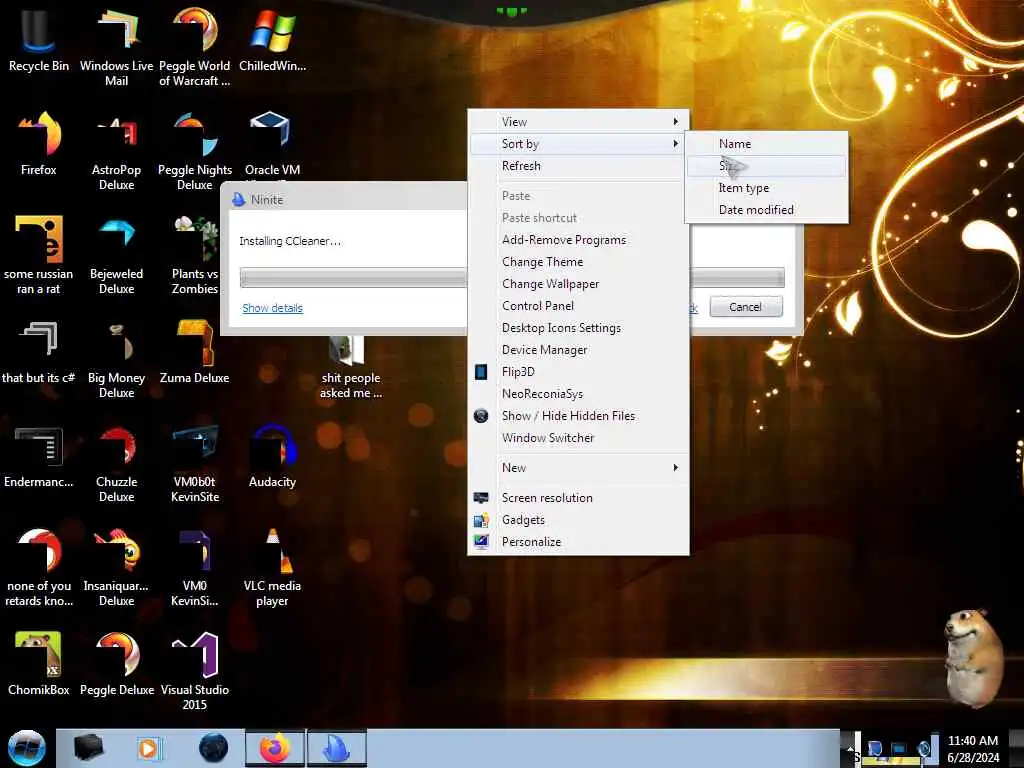This screenshot has width=1024, height=768.
Task: Select the Endermanc... desktop icon
Action: click(x=39, y=456)
